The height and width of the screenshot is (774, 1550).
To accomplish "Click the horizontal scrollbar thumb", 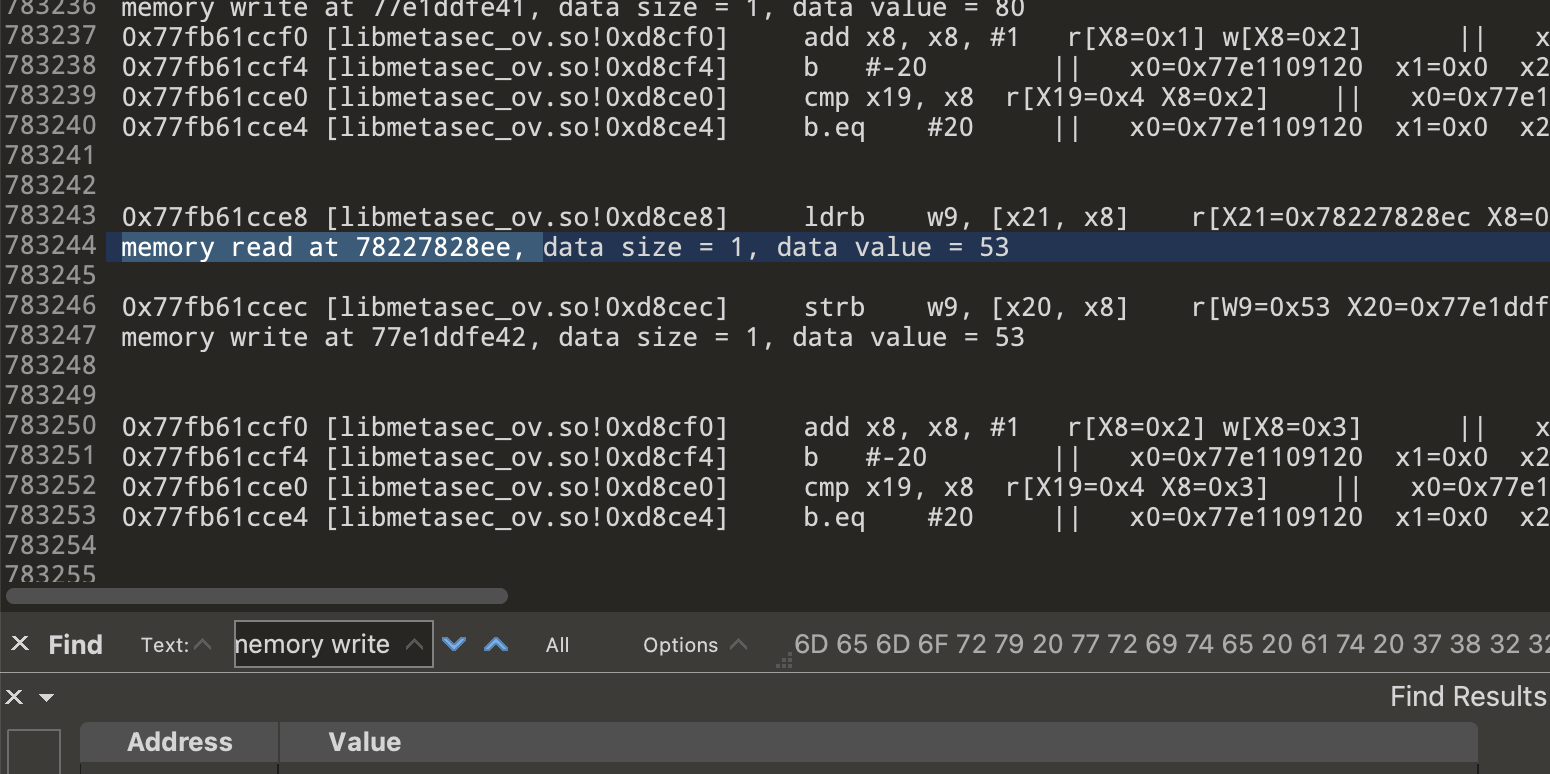I will click(x=257, y=596).
